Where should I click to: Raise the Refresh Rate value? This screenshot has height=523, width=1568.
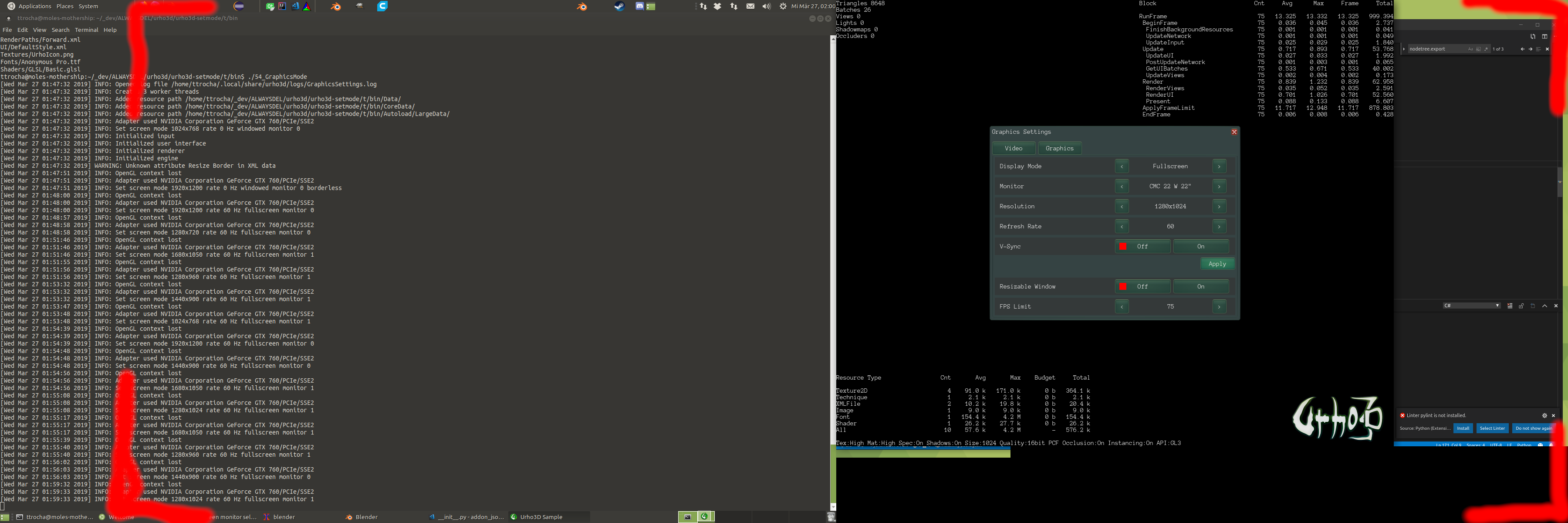click(1219, 227)
